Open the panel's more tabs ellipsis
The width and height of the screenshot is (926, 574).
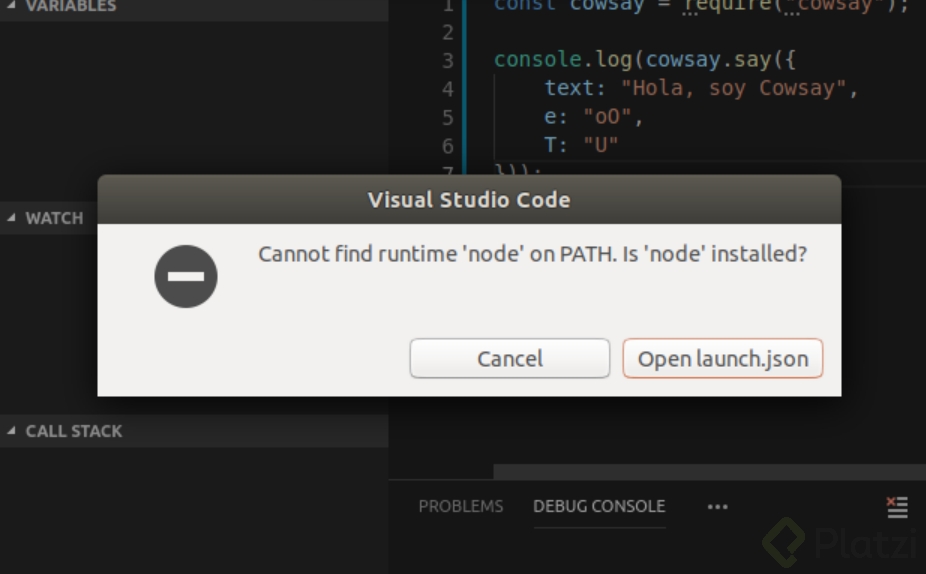(x=718, y=507)
